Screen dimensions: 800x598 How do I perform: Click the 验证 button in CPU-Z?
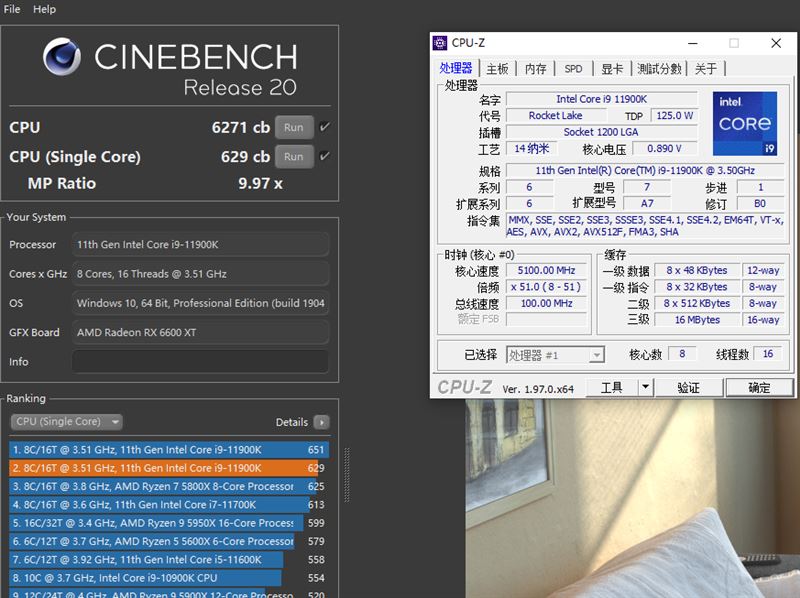pos(688,388)
